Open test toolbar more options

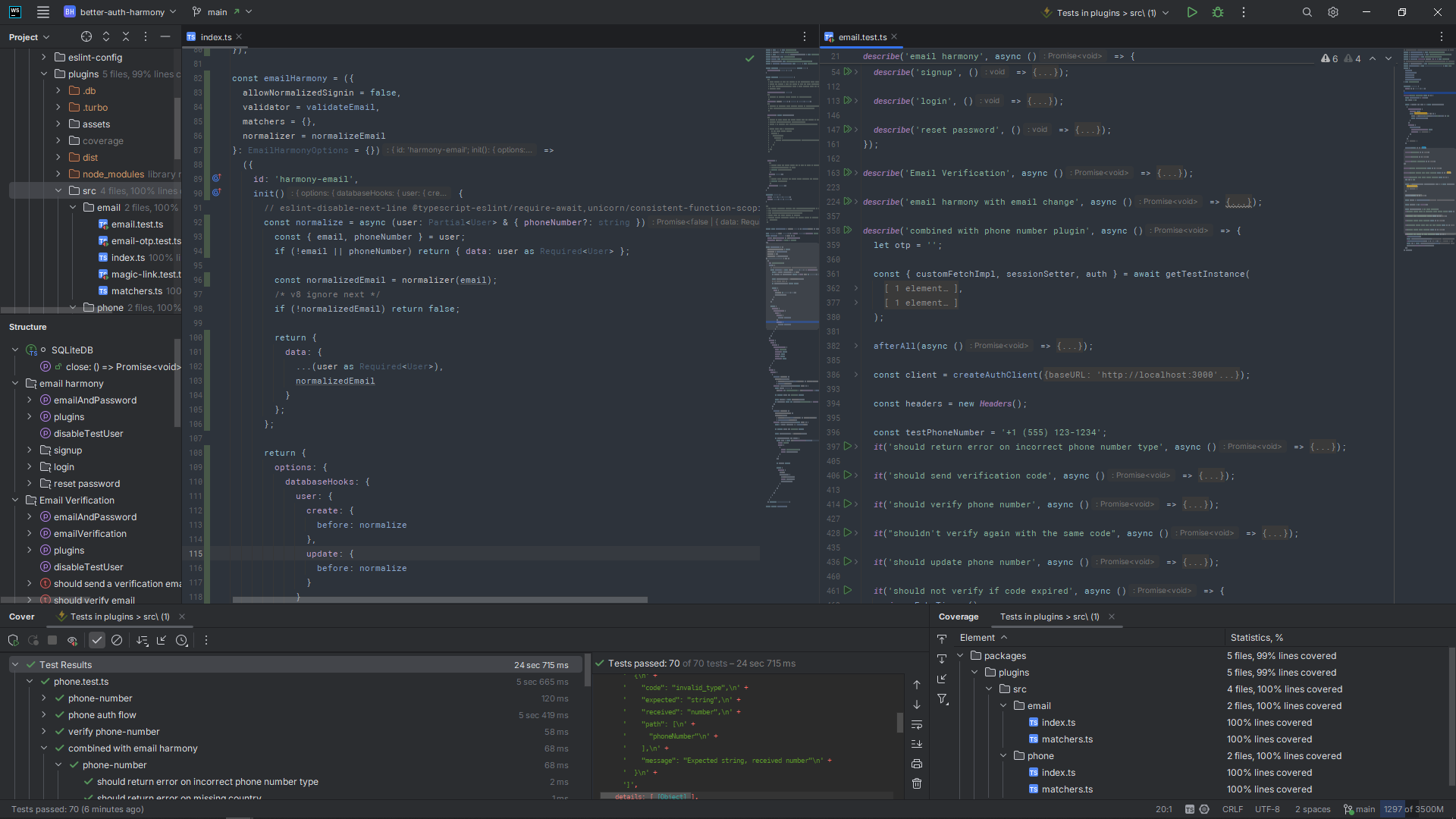pos(206,640)
